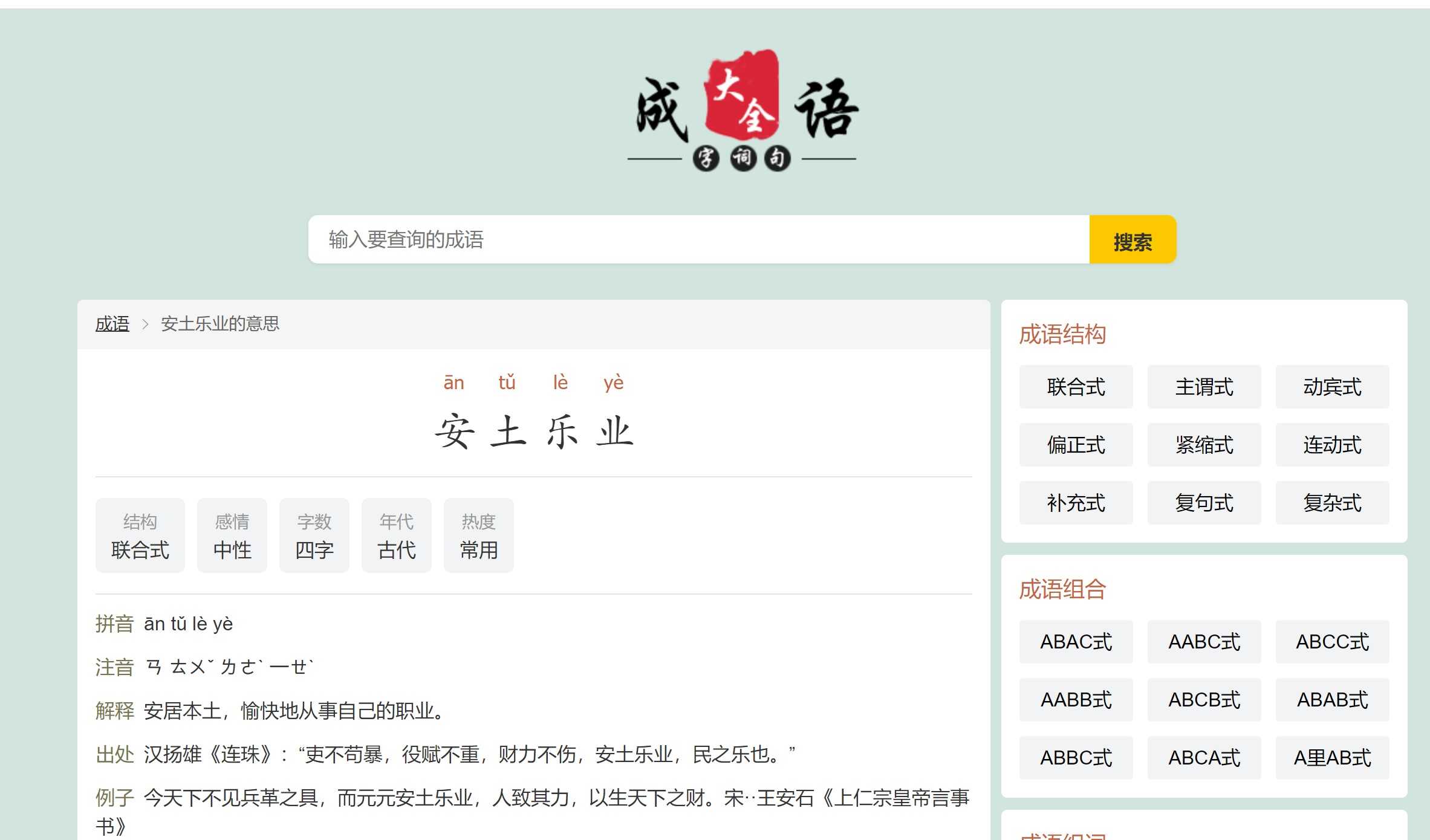
Task: Click the 注音 bopomofo line
Action: 230,667
